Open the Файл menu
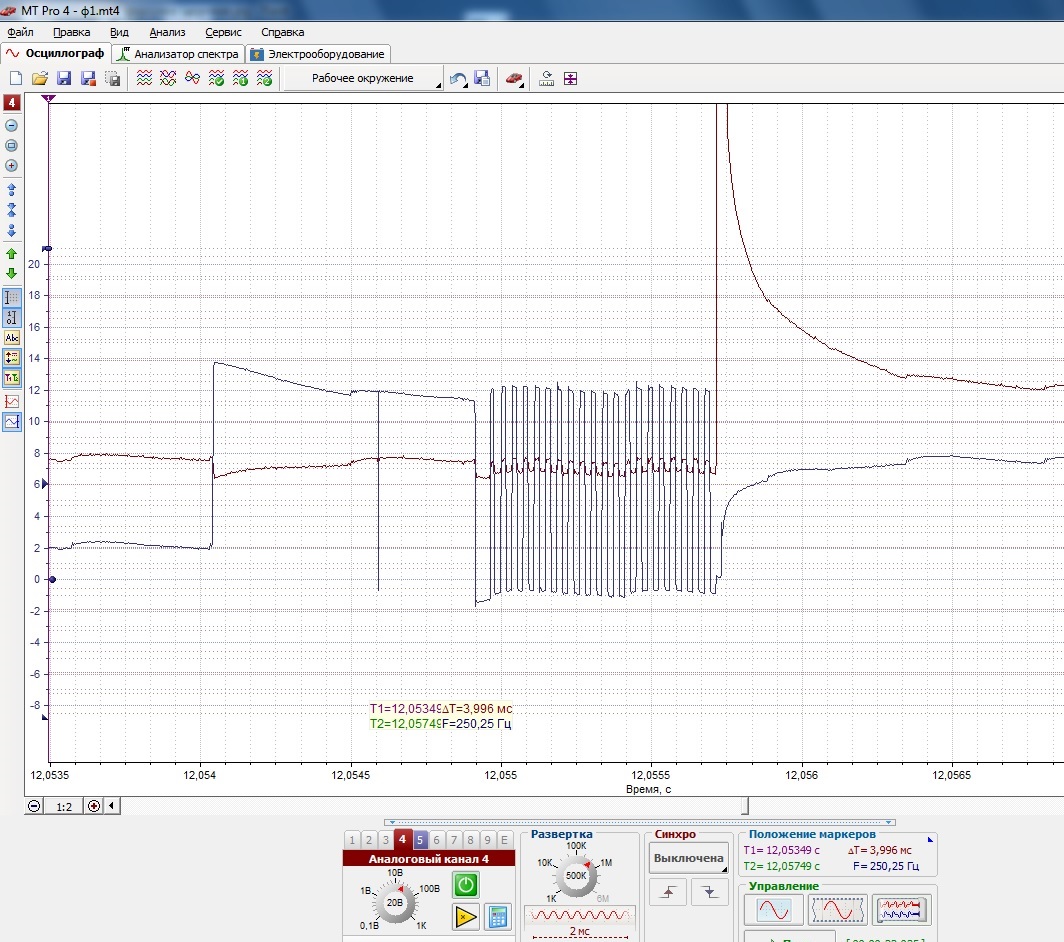The image size is (1064, 942). point(20,32)
